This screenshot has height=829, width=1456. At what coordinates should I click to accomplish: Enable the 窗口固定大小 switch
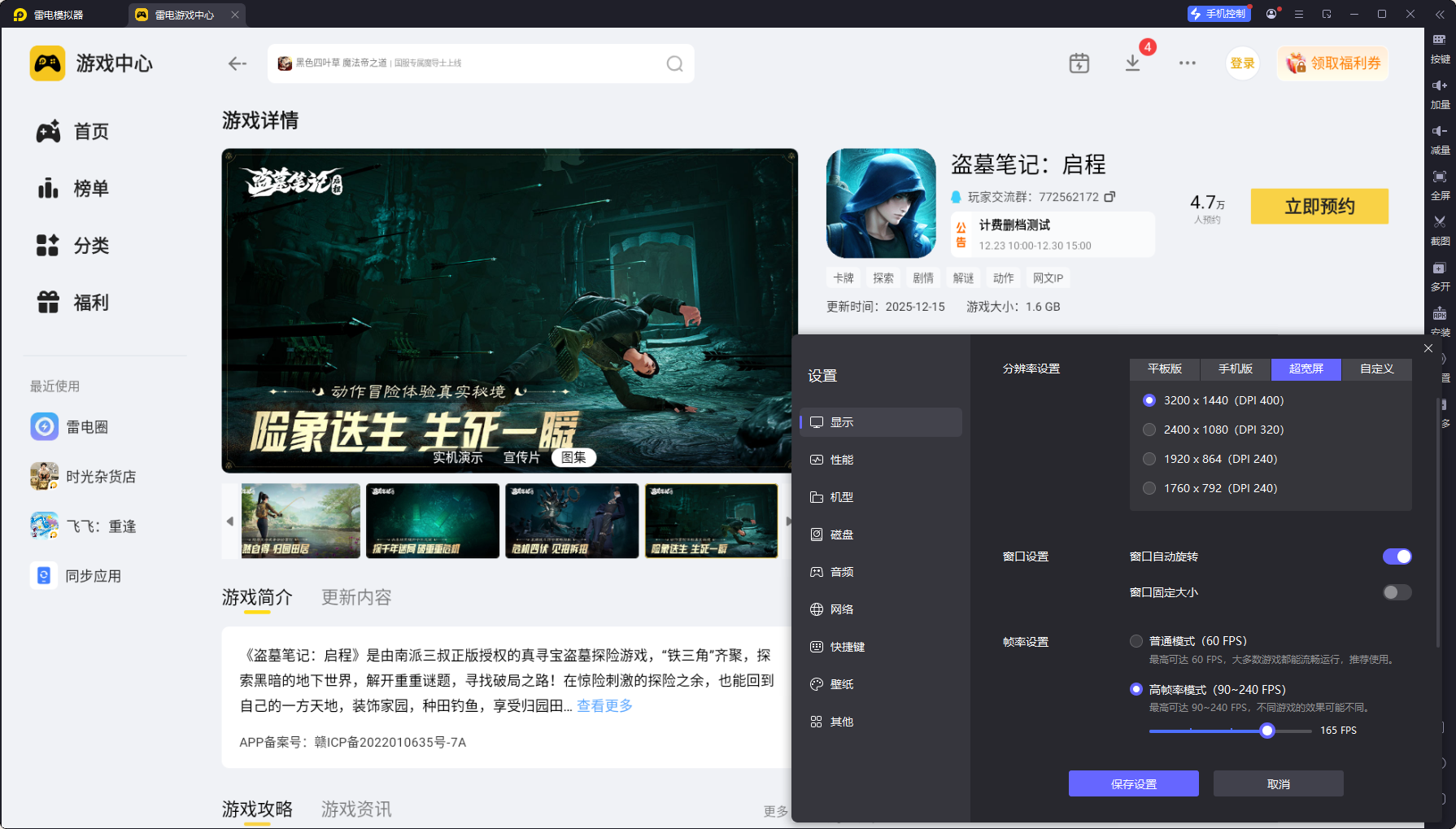[x=1397, y=592]
